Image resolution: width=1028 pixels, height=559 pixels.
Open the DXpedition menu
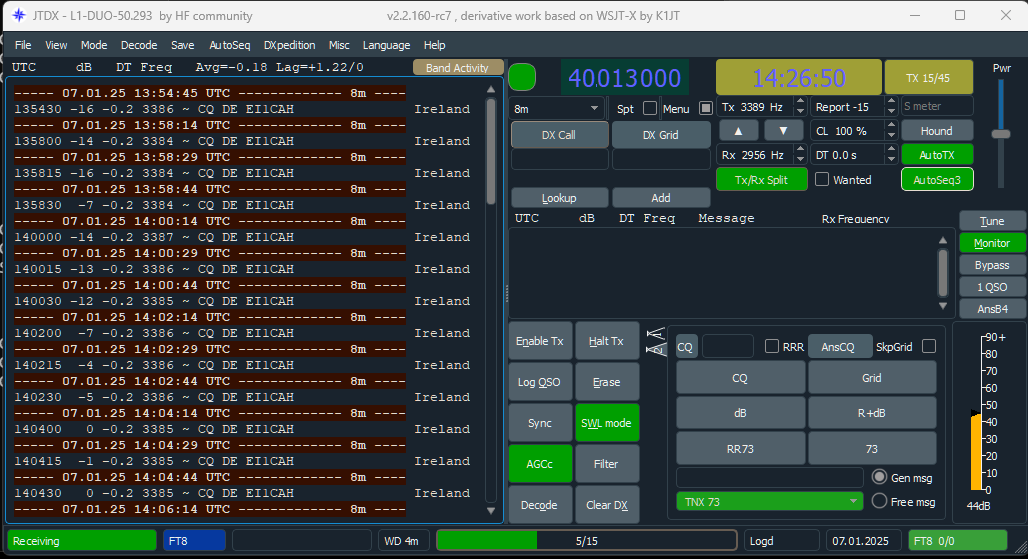coord(289,45)
